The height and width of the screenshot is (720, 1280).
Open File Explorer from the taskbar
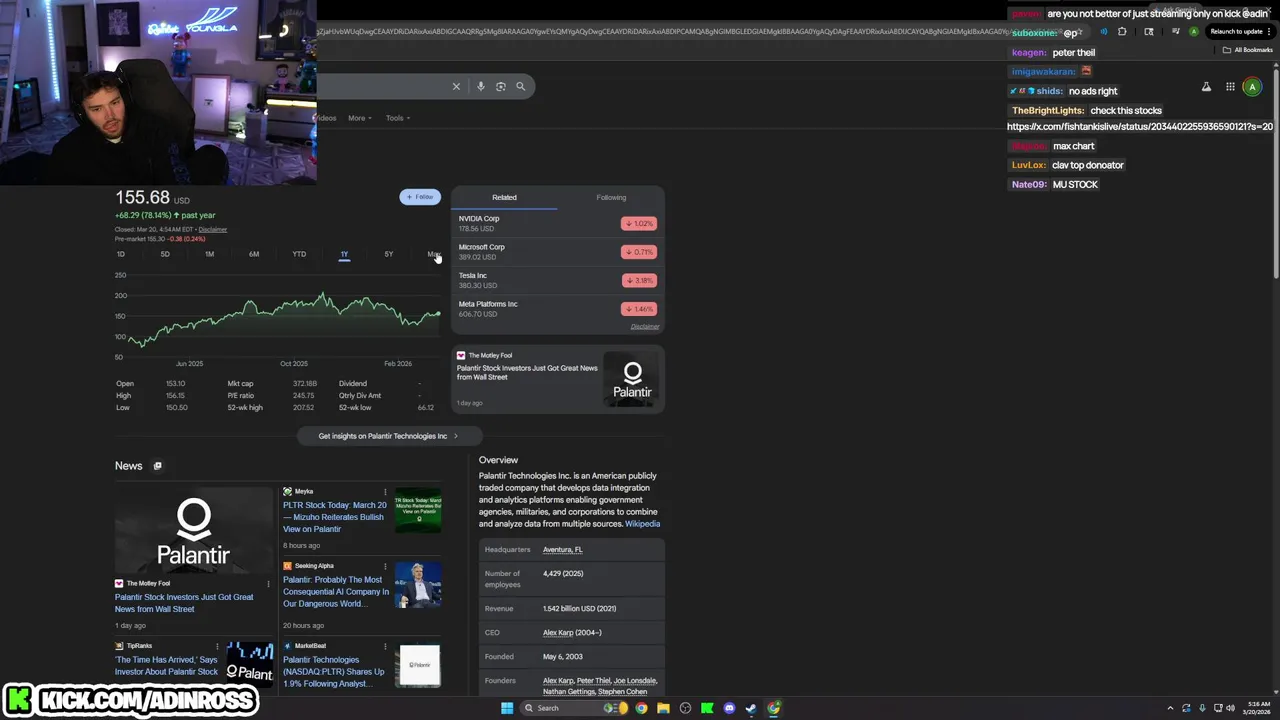[x=663, y=708]
